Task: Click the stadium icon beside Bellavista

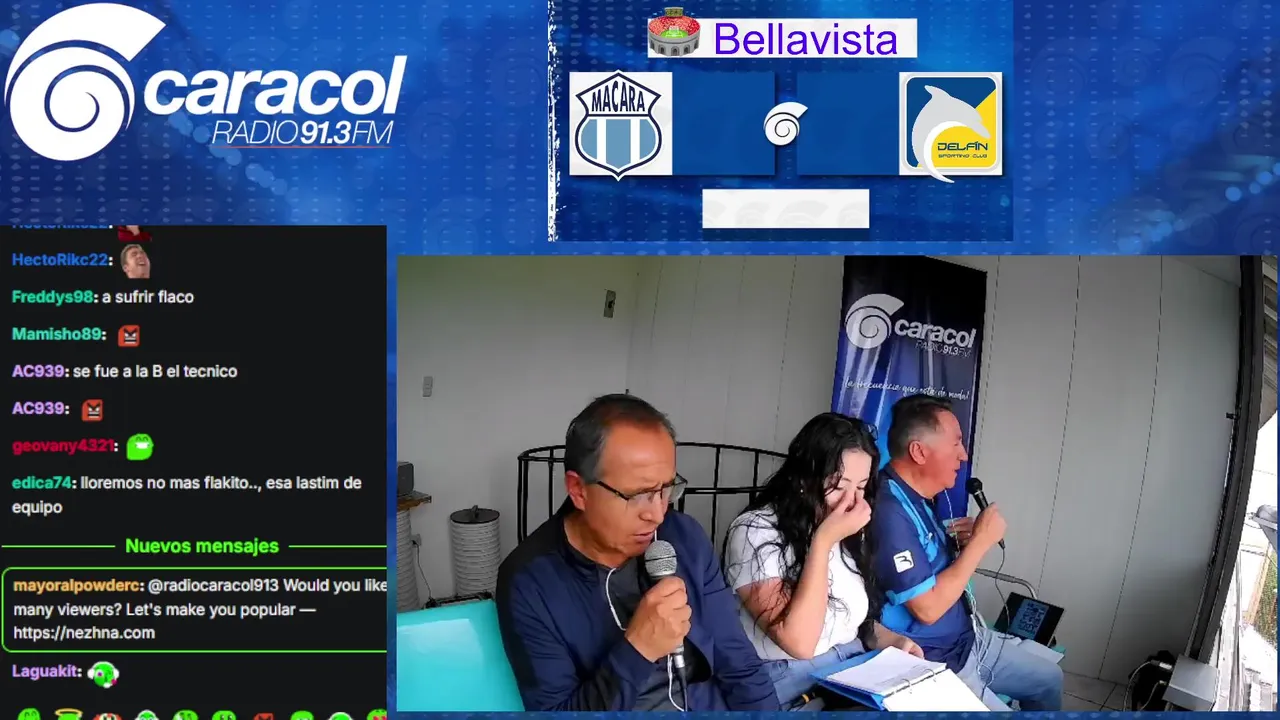Action: click(674, 33)
